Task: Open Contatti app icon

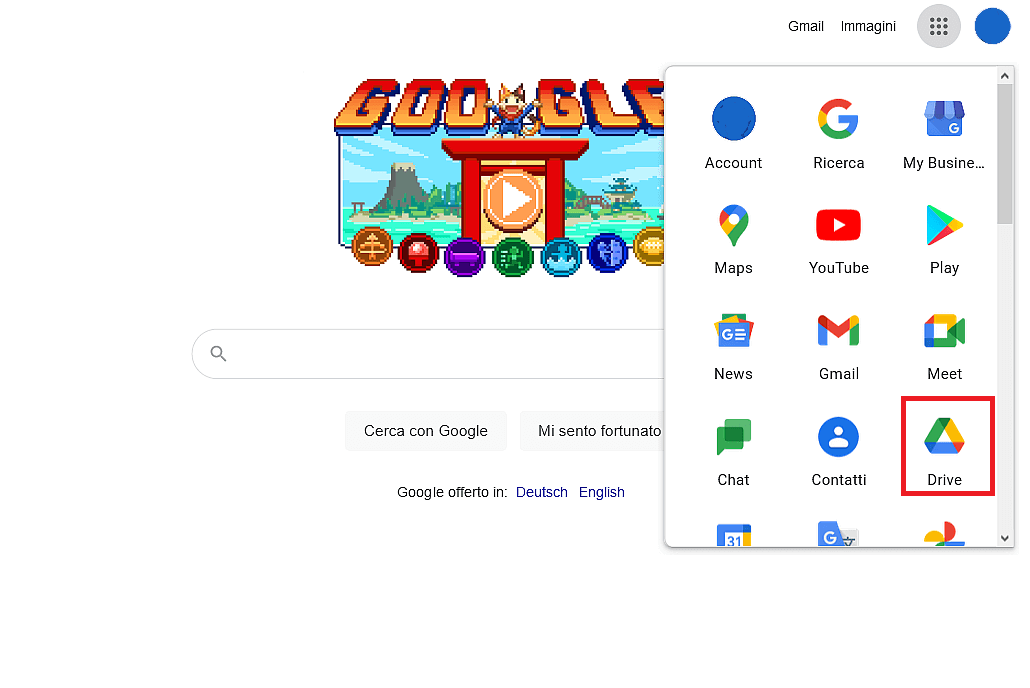Action: (838, 451)
